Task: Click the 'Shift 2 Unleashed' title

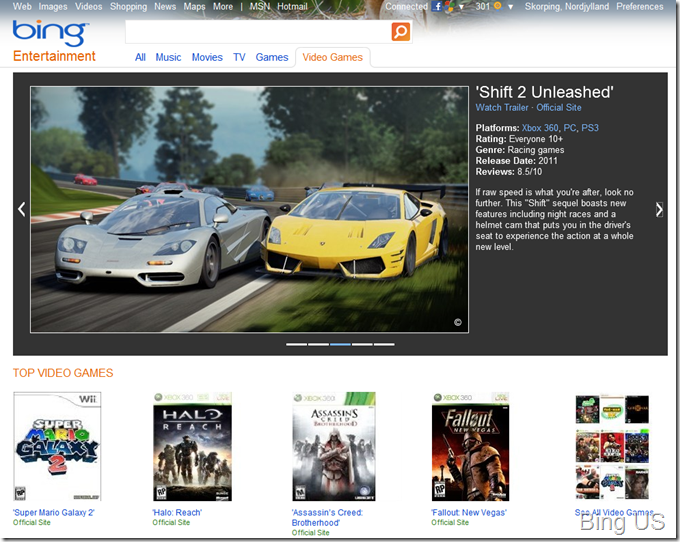Action: [x=545, y=92]
